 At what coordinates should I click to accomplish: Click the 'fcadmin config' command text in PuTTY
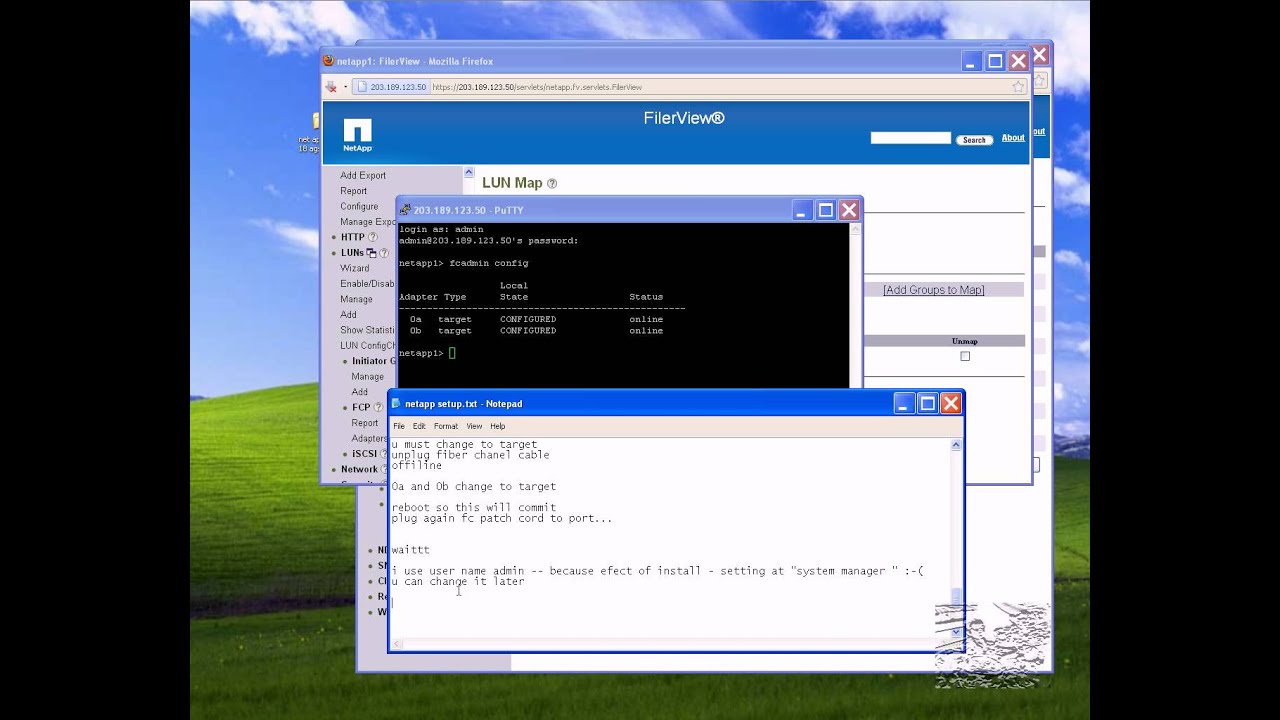coord(488,263)
